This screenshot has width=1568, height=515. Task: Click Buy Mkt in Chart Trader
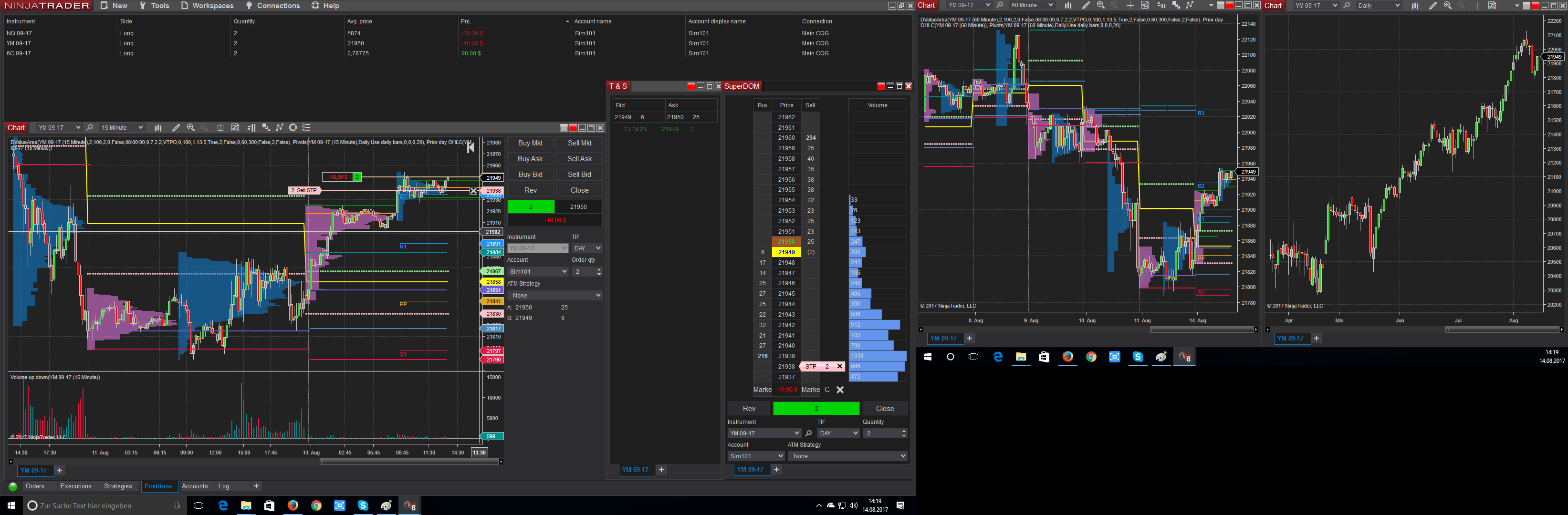pos(530,143)
